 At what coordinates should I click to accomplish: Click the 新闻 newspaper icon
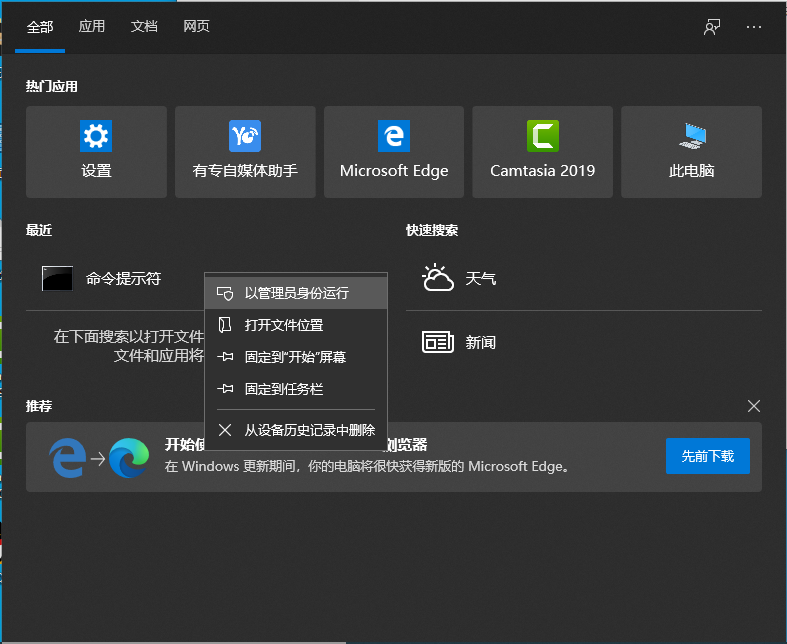click(438, 342)
